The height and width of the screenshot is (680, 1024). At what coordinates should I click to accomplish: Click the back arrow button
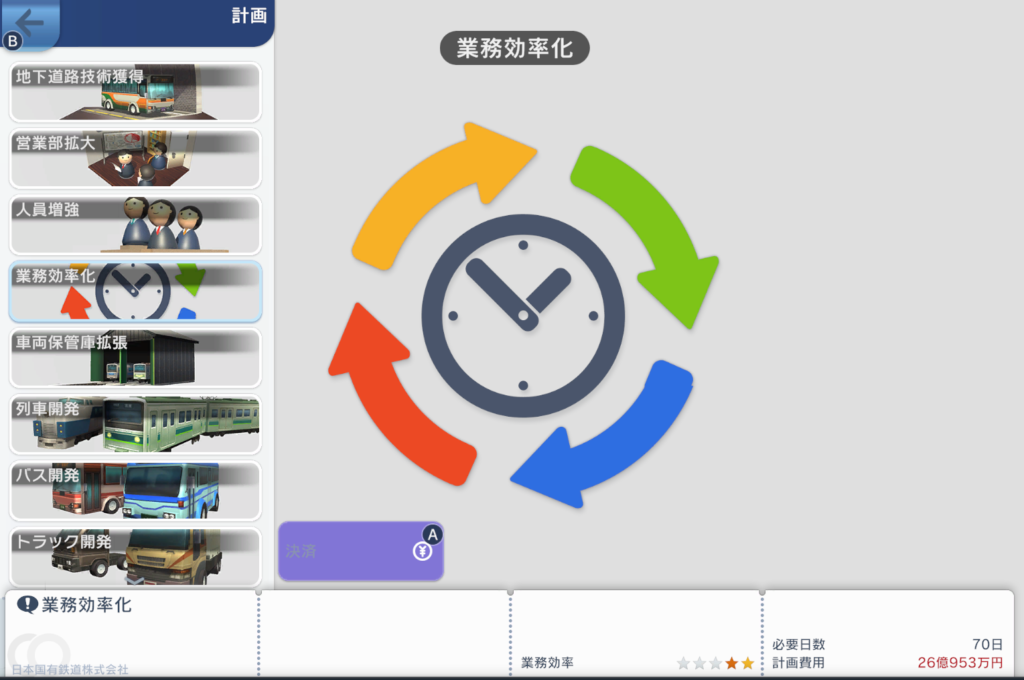[x=28, y=23]
